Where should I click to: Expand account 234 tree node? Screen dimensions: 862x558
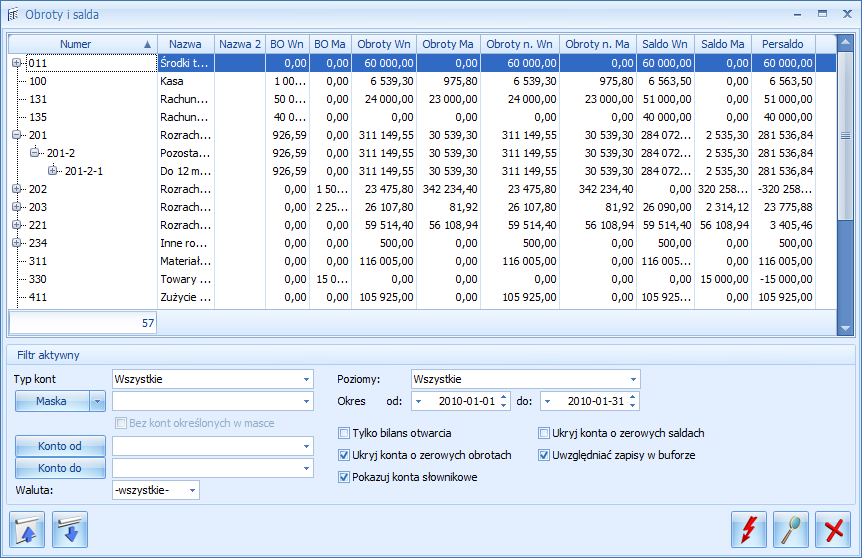click(x=16, y=243)
